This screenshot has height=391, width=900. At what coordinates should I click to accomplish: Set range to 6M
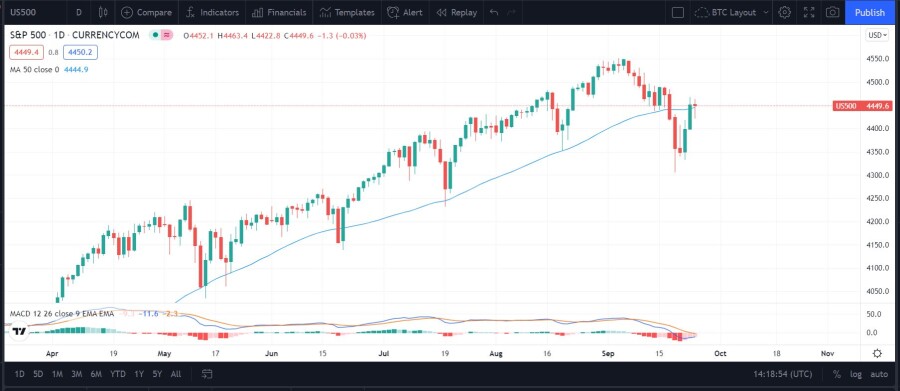pyautogui.click(x=96, y=374)
